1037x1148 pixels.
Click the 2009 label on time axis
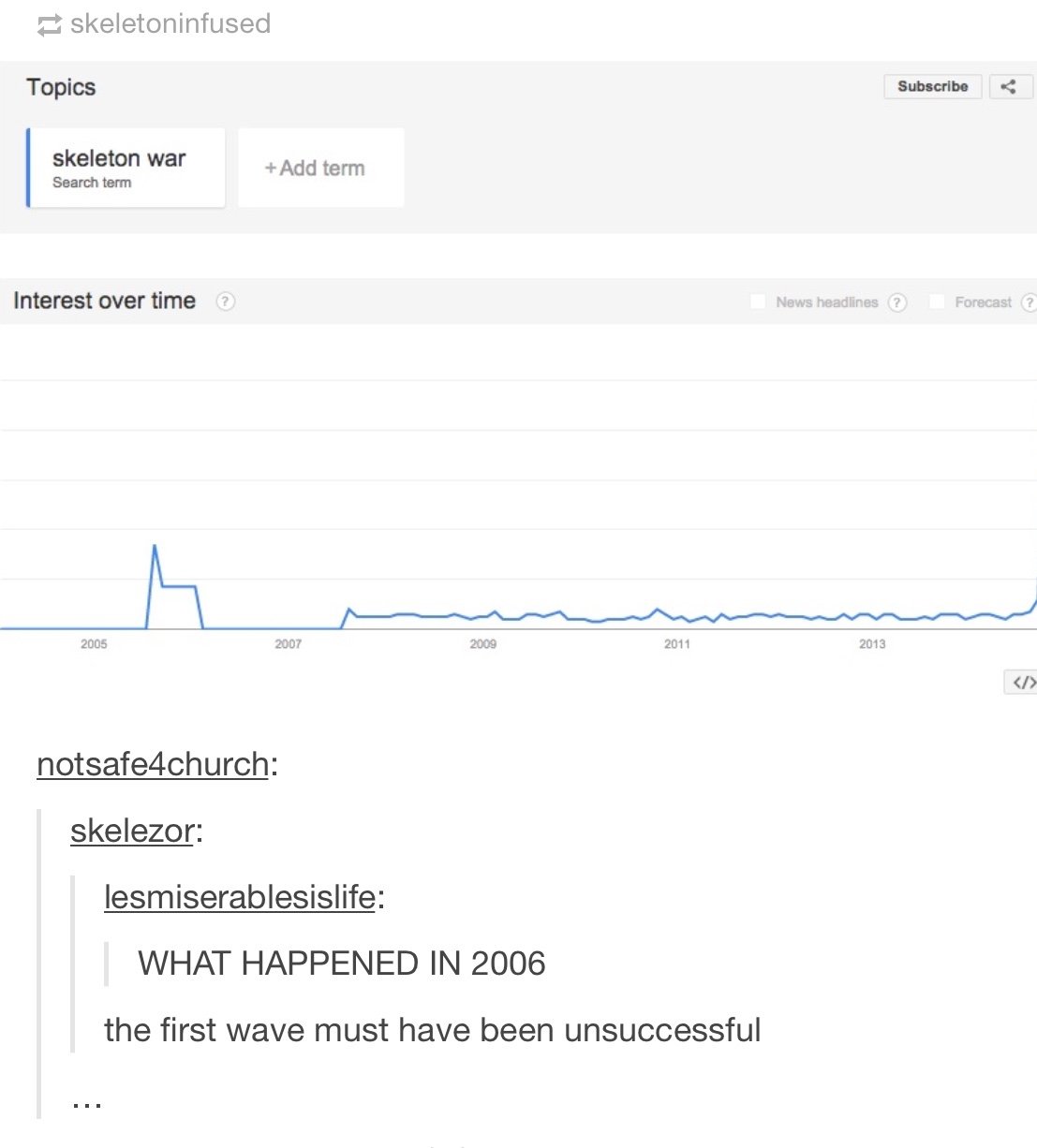pyautogui.click(x=482, y=644)
